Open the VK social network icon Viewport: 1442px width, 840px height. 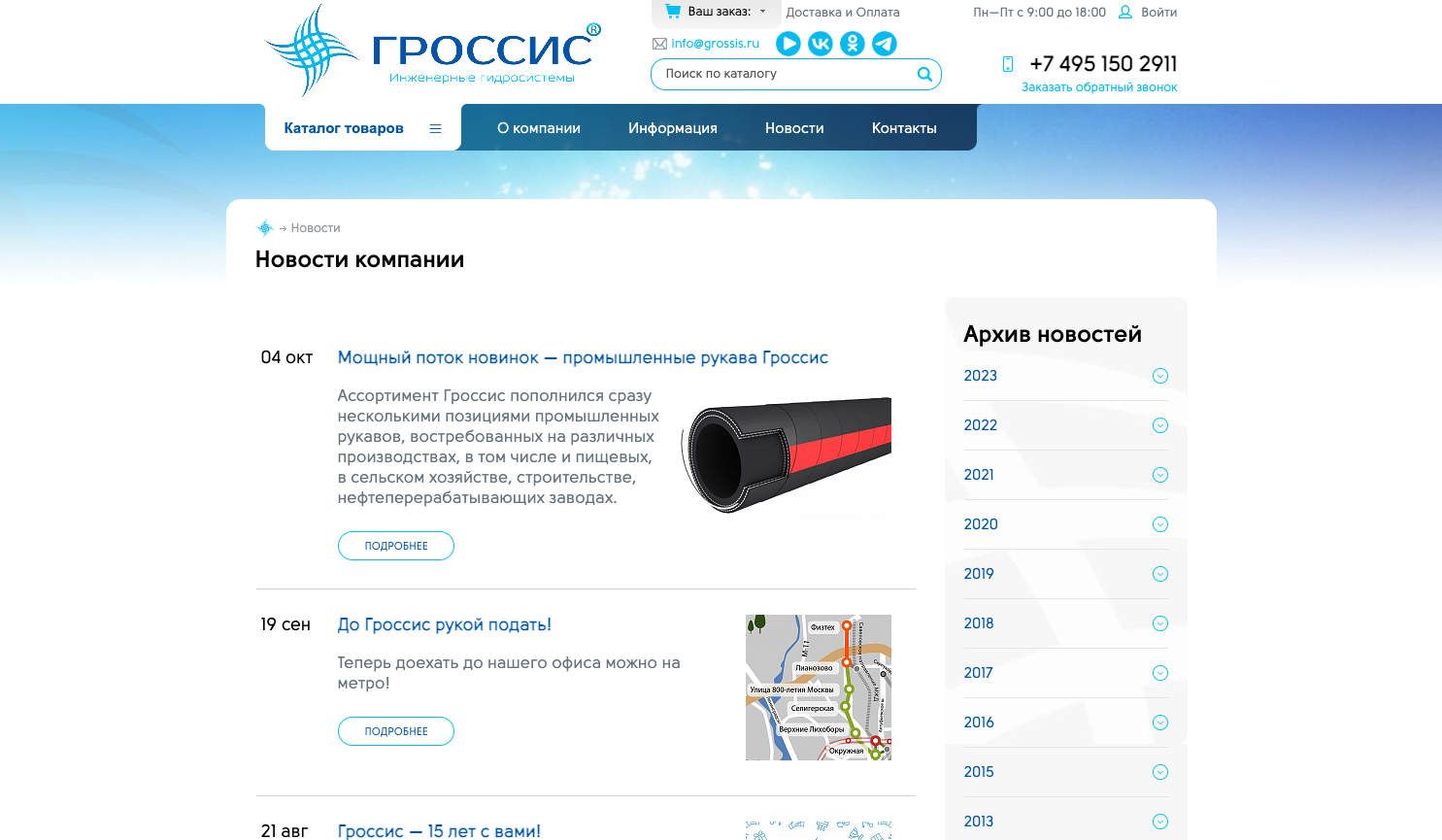(821, 44)
